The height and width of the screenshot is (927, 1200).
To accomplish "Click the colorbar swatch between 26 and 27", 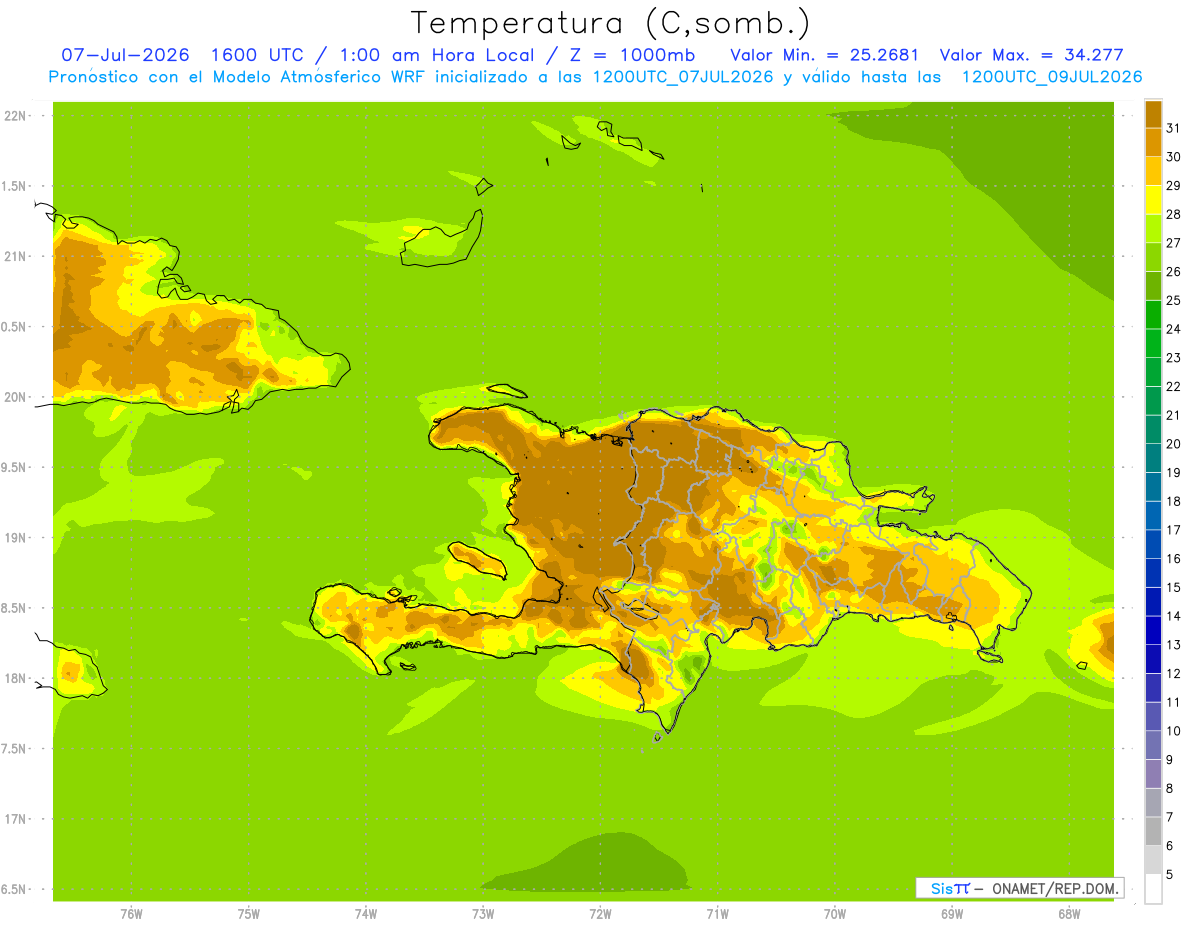I will coord(1153,257).
